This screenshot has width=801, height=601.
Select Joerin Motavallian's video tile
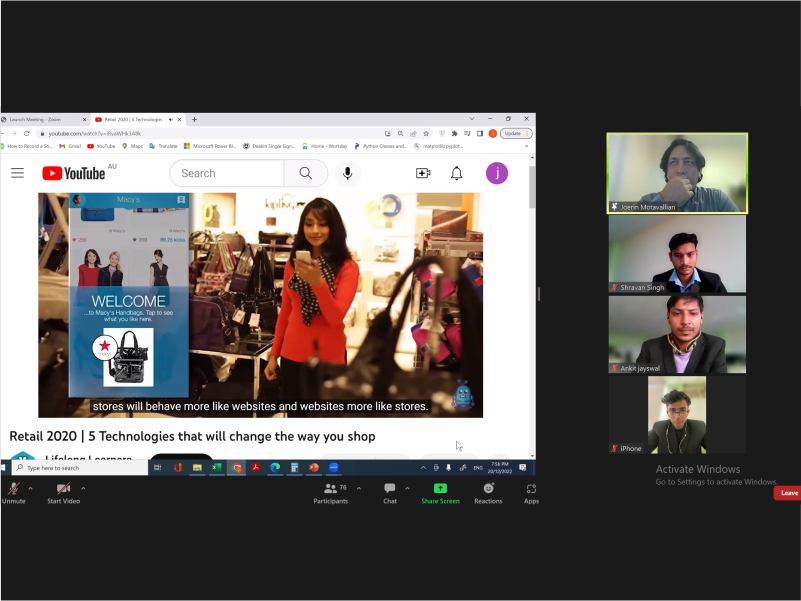677,173
